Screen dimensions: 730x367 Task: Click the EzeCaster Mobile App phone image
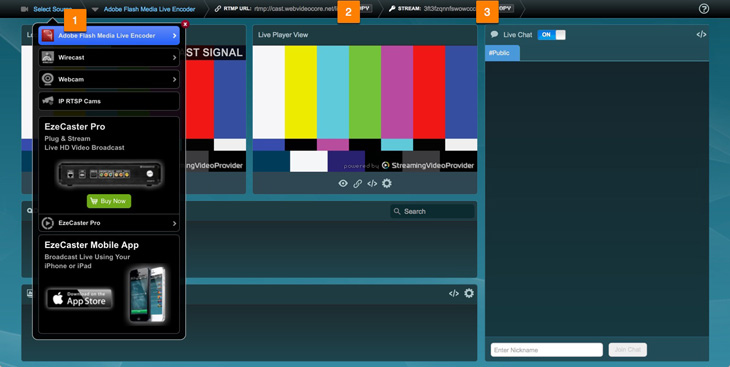(147, 294)
